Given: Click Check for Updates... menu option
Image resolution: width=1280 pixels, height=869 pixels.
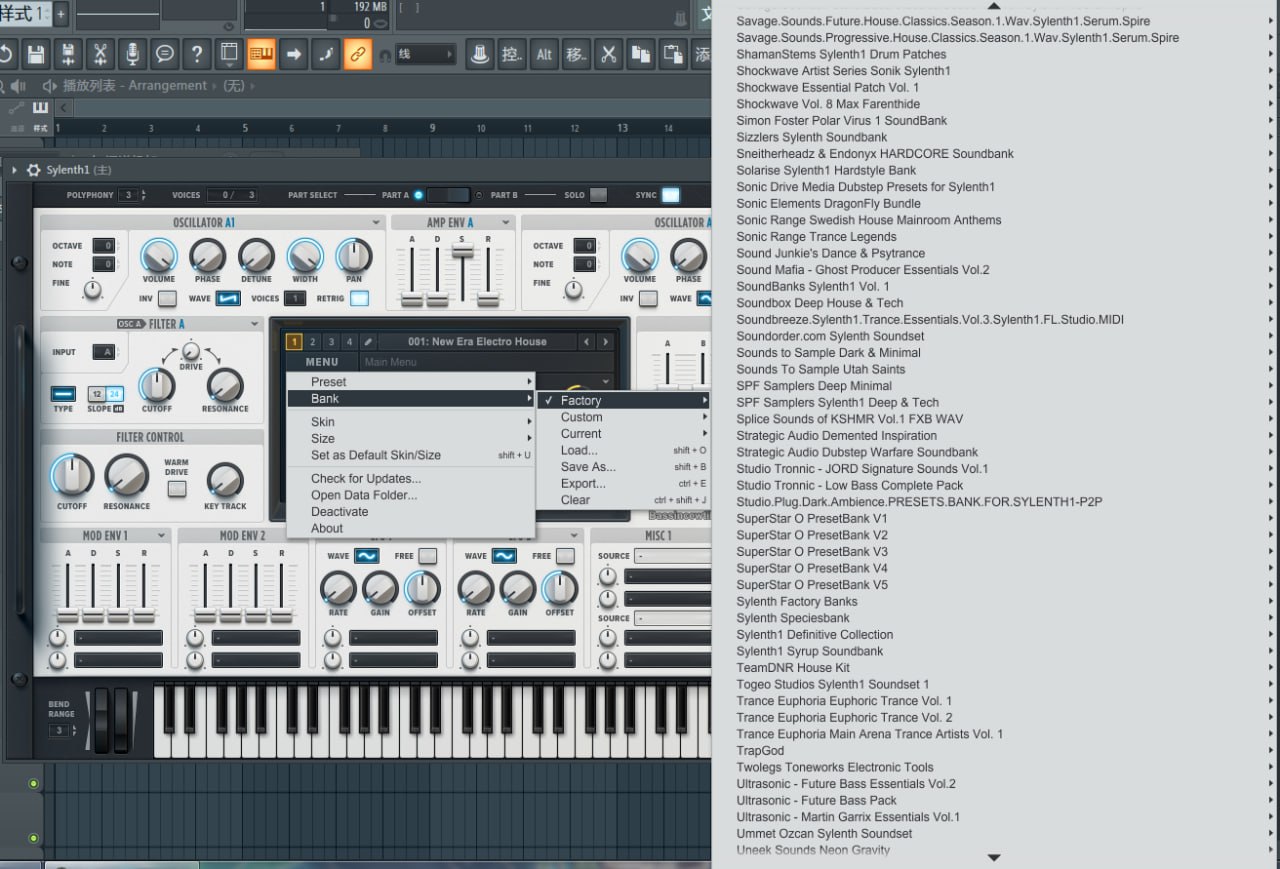Looking at the screenshot, I should click(x=365, y=479).
